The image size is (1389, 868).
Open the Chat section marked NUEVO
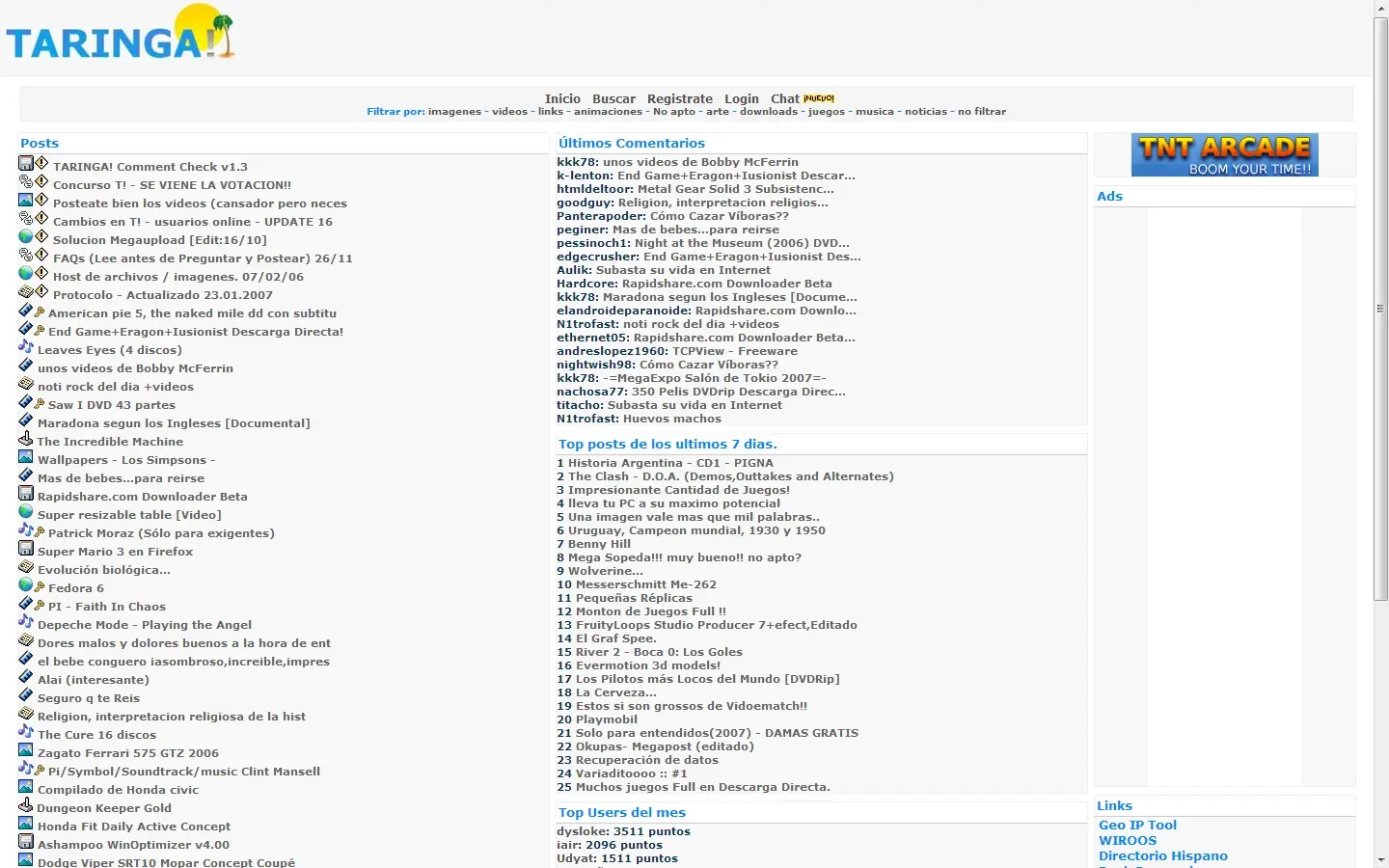tap(785, 98)
